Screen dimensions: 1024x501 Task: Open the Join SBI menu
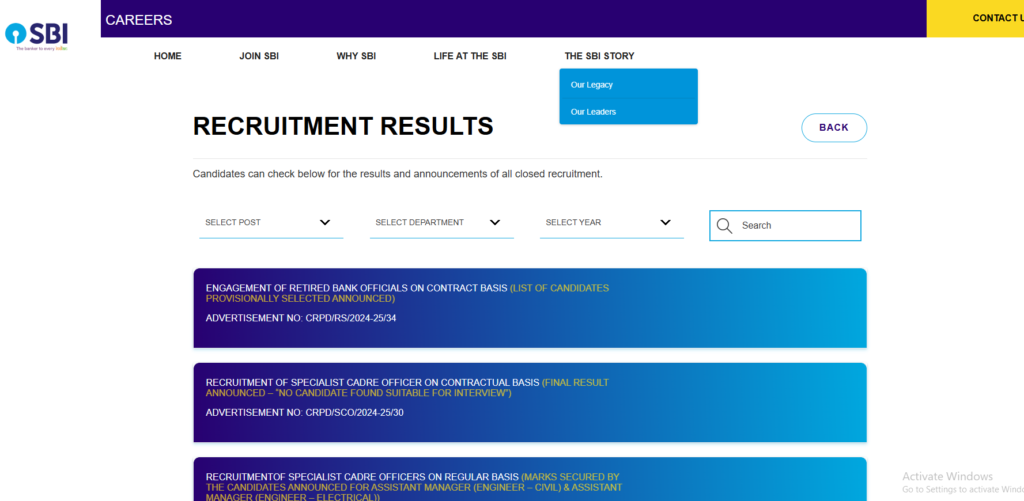(x=259, y=56)
